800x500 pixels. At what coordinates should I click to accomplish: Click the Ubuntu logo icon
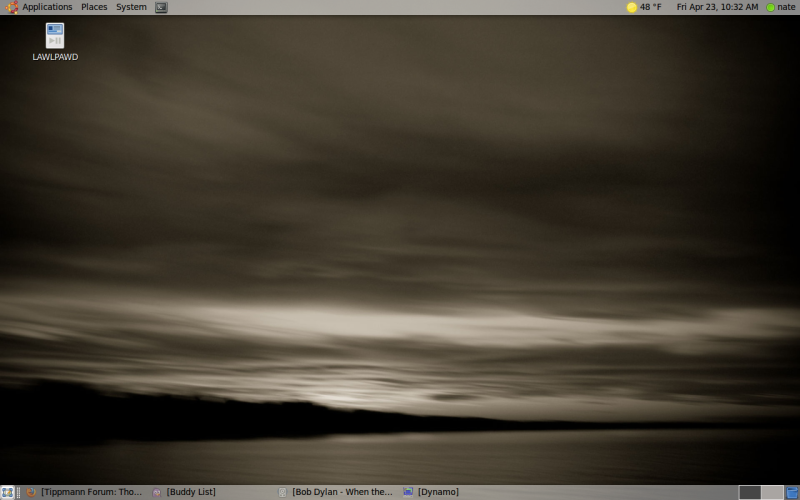coord(12,7)
